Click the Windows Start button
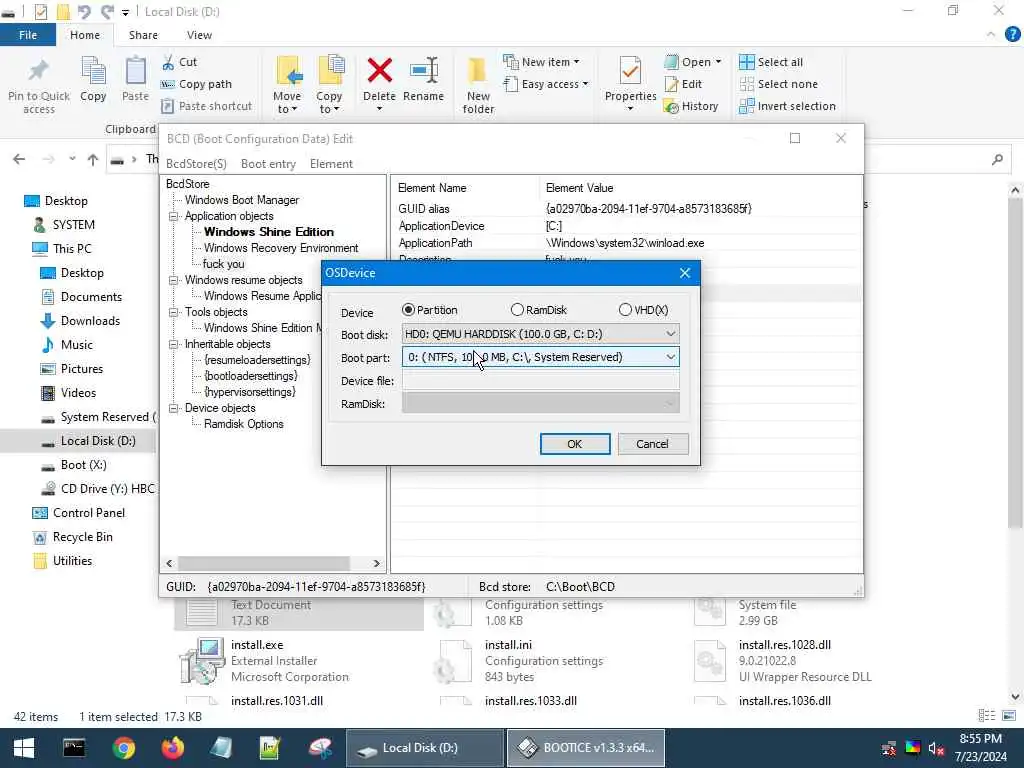The width and height of the screenshot is (1024, 768). pyautogui.click(x=24, y=748)
